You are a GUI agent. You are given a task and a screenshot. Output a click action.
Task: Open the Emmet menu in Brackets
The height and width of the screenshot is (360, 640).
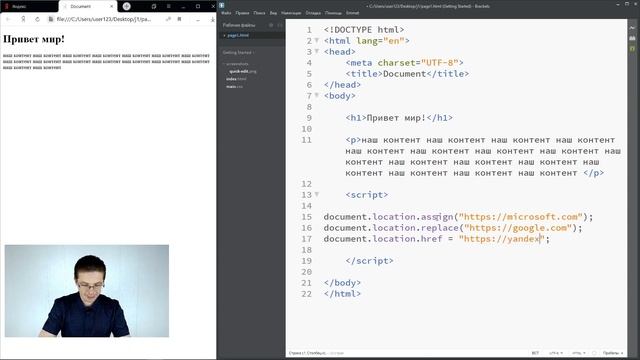tap(353, 13)
